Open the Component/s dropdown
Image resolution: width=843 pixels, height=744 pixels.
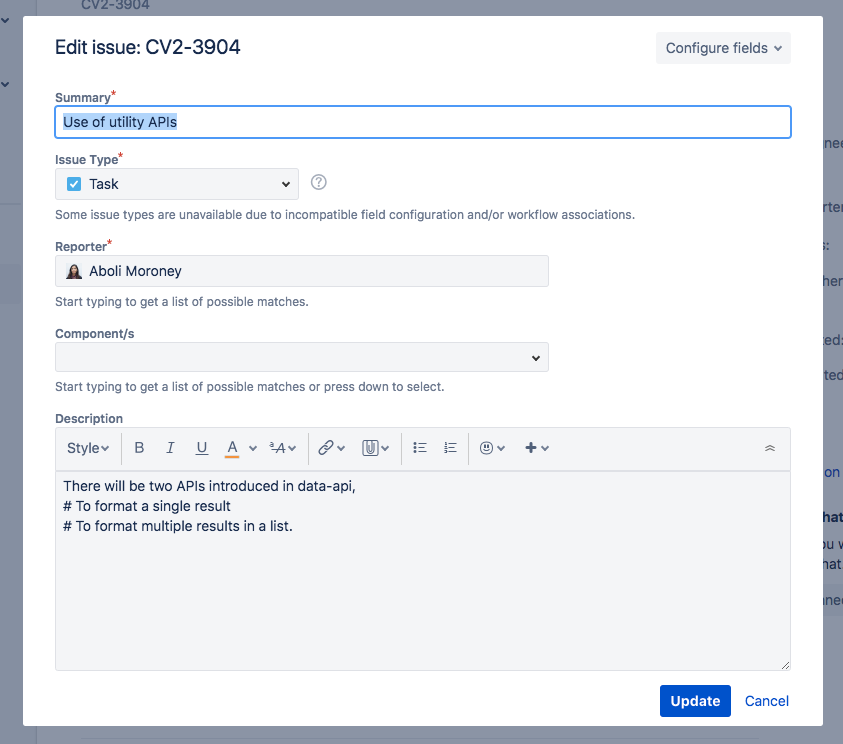[302, 357]
